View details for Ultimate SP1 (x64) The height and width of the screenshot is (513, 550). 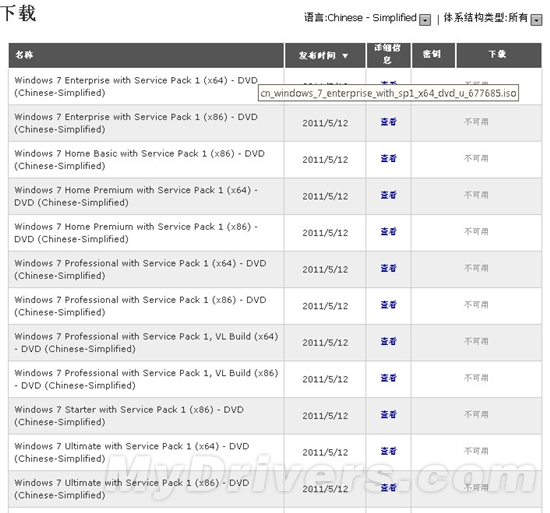coord(389,451)
